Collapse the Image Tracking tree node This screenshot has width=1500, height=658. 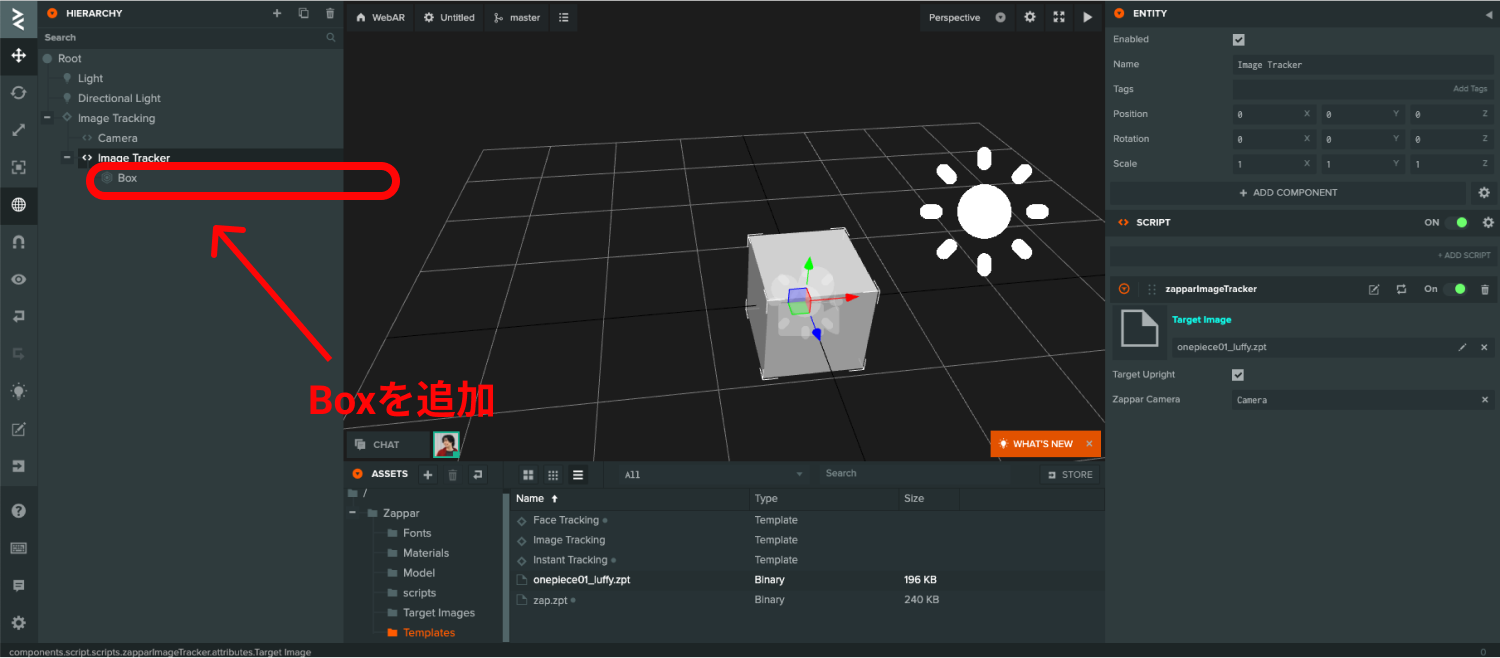pyautogui.click(x=47, y=118)
